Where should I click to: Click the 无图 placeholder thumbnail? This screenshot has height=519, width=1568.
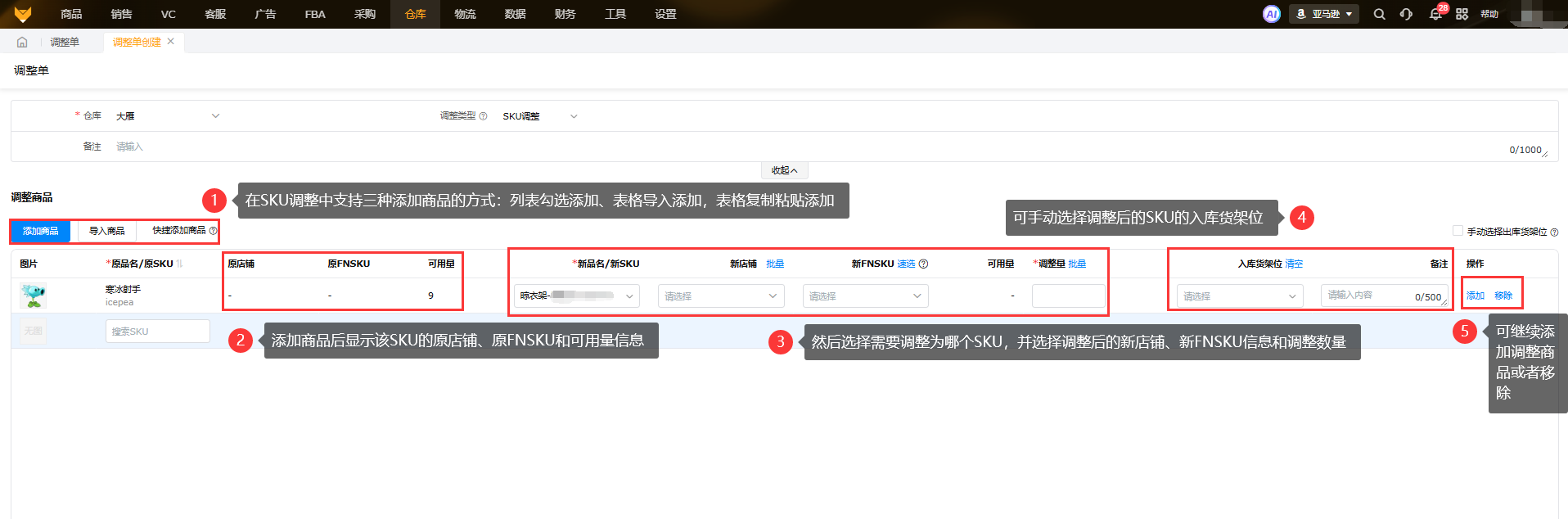click(33, 331)
